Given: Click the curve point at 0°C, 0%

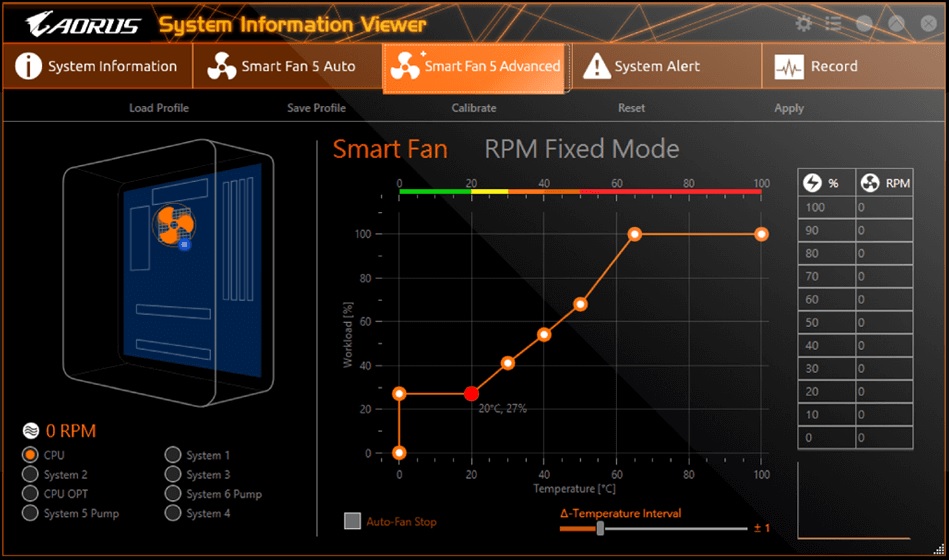Looking at the screenshot, I should [399, 453].
